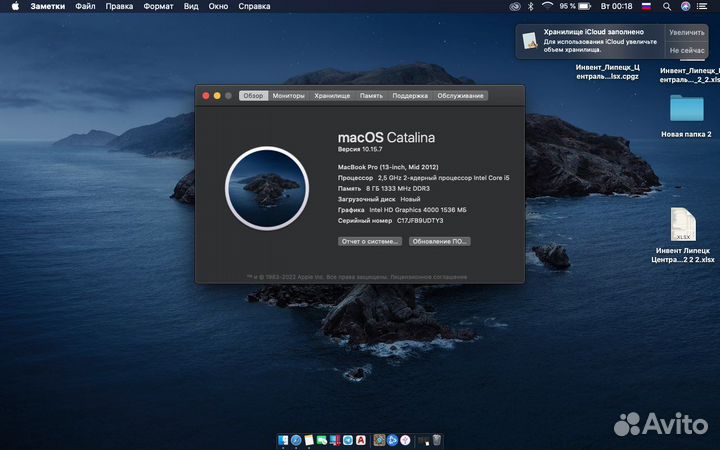Switch to the Хранилище tab
Screen dimensions: 720x450
pyautogui.click(x=332, y=96)
